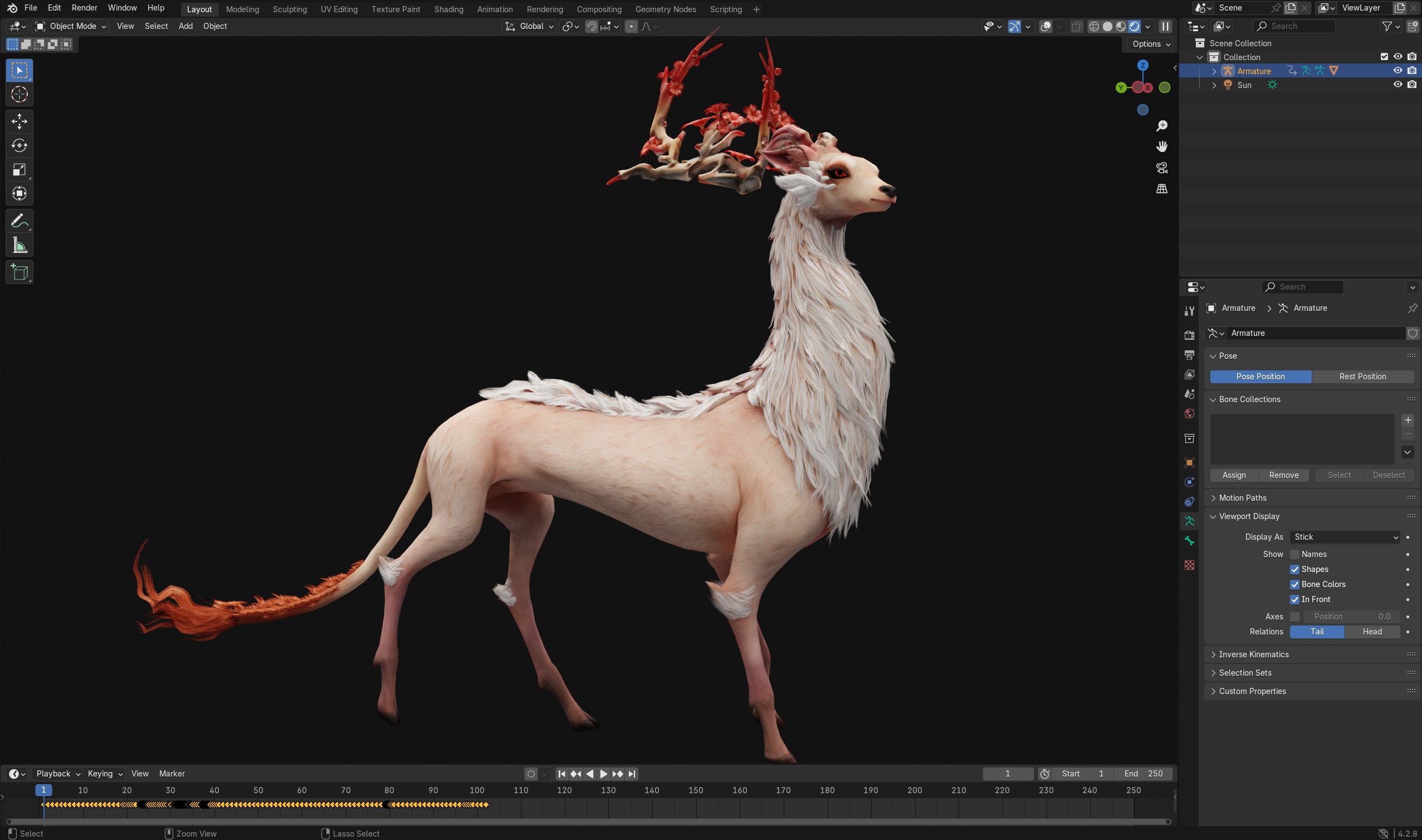This screenshot has height=840, width=1422.
Task: Pick the Add Cube tool
Action: tap(19, 272)
